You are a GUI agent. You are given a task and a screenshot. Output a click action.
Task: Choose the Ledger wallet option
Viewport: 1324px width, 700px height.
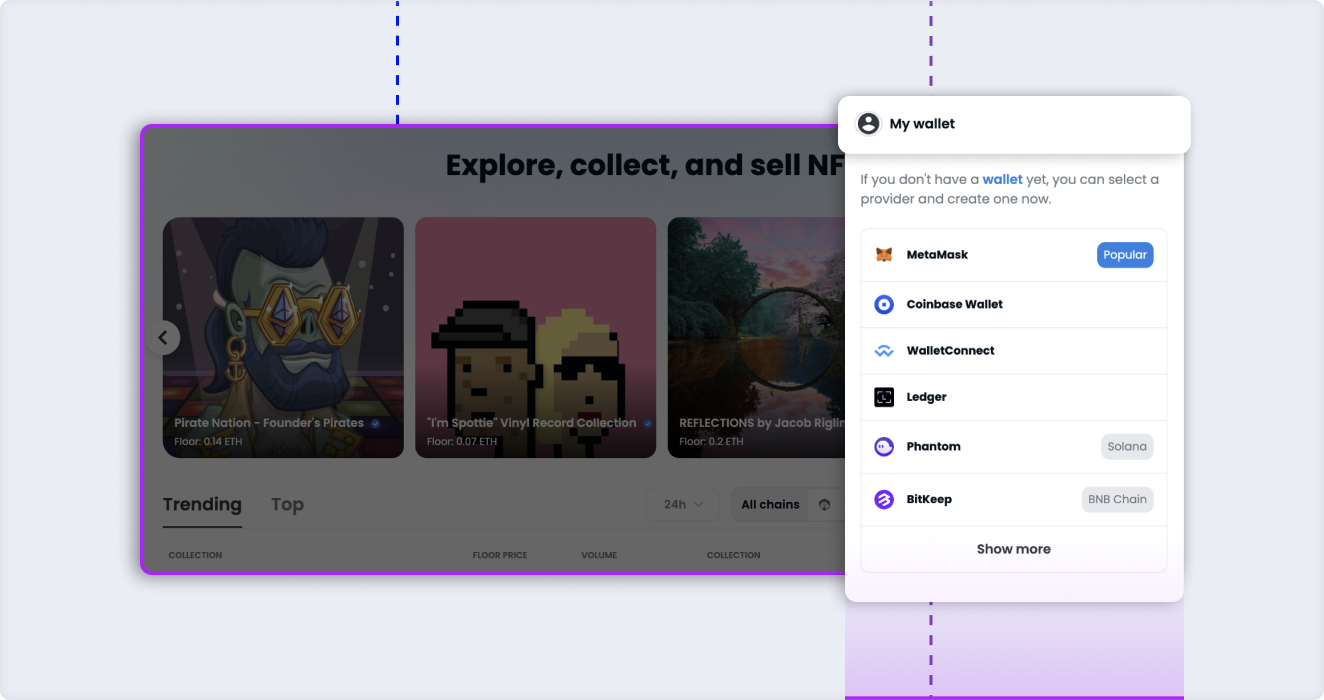click(1014, 397)
